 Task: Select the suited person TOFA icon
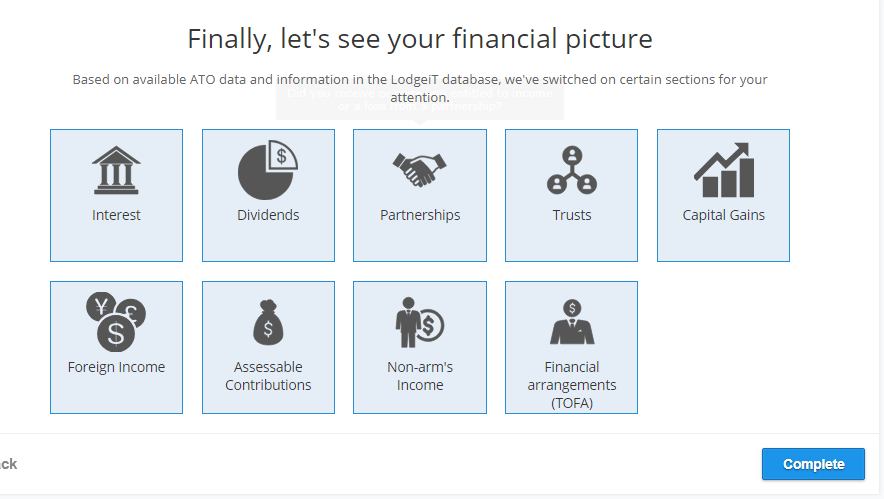tap(572, 321)
